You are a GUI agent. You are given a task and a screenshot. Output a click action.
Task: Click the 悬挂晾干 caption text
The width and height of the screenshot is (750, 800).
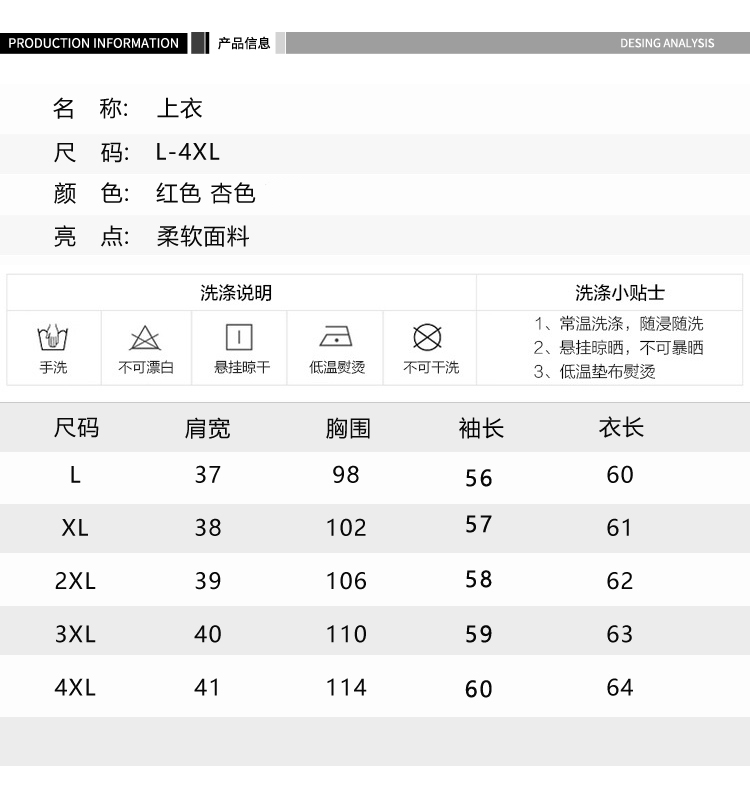point(242,367)
